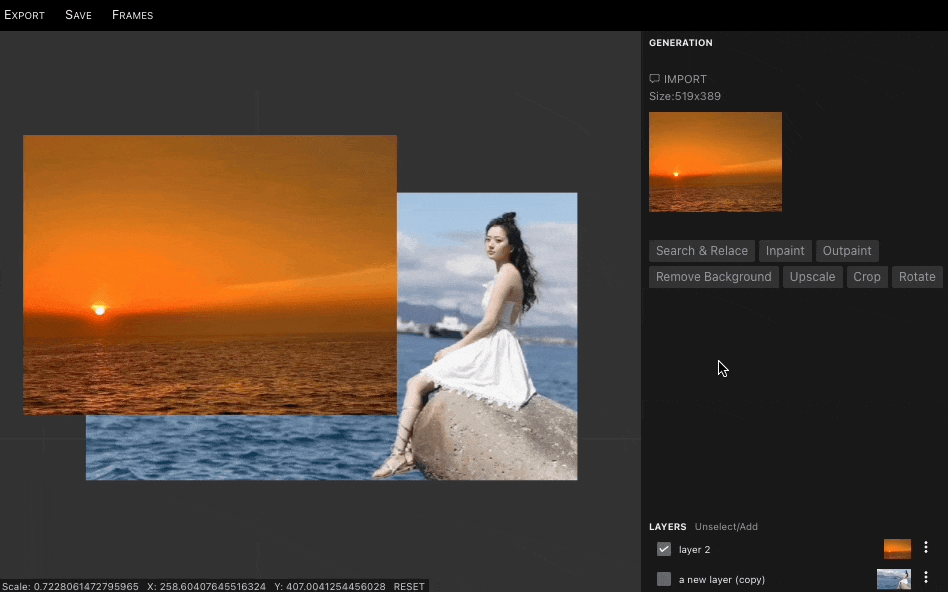The image size is (948, 592).
Task: Start the Outpaint action
Action: (847, 251)
